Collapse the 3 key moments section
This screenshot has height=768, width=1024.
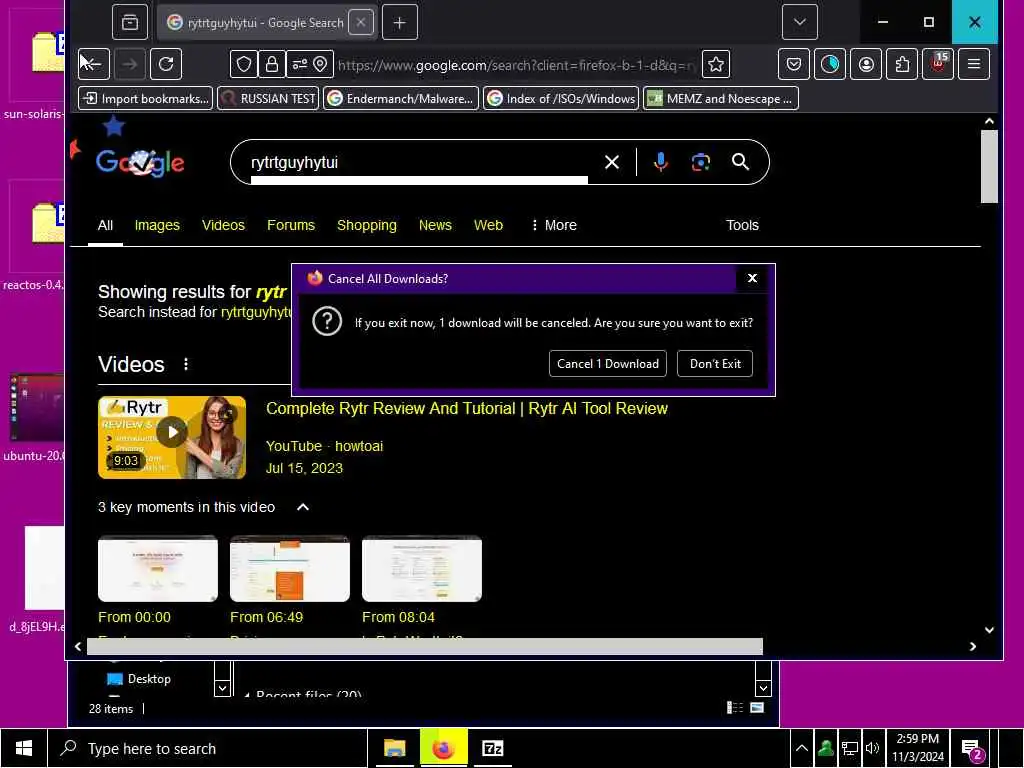pos(303,507)
